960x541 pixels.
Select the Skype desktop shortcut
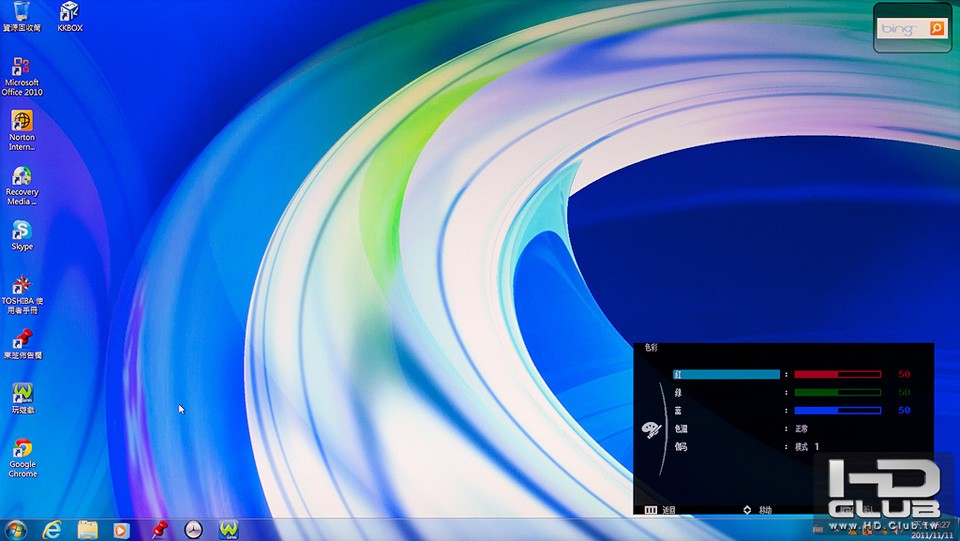22,236
